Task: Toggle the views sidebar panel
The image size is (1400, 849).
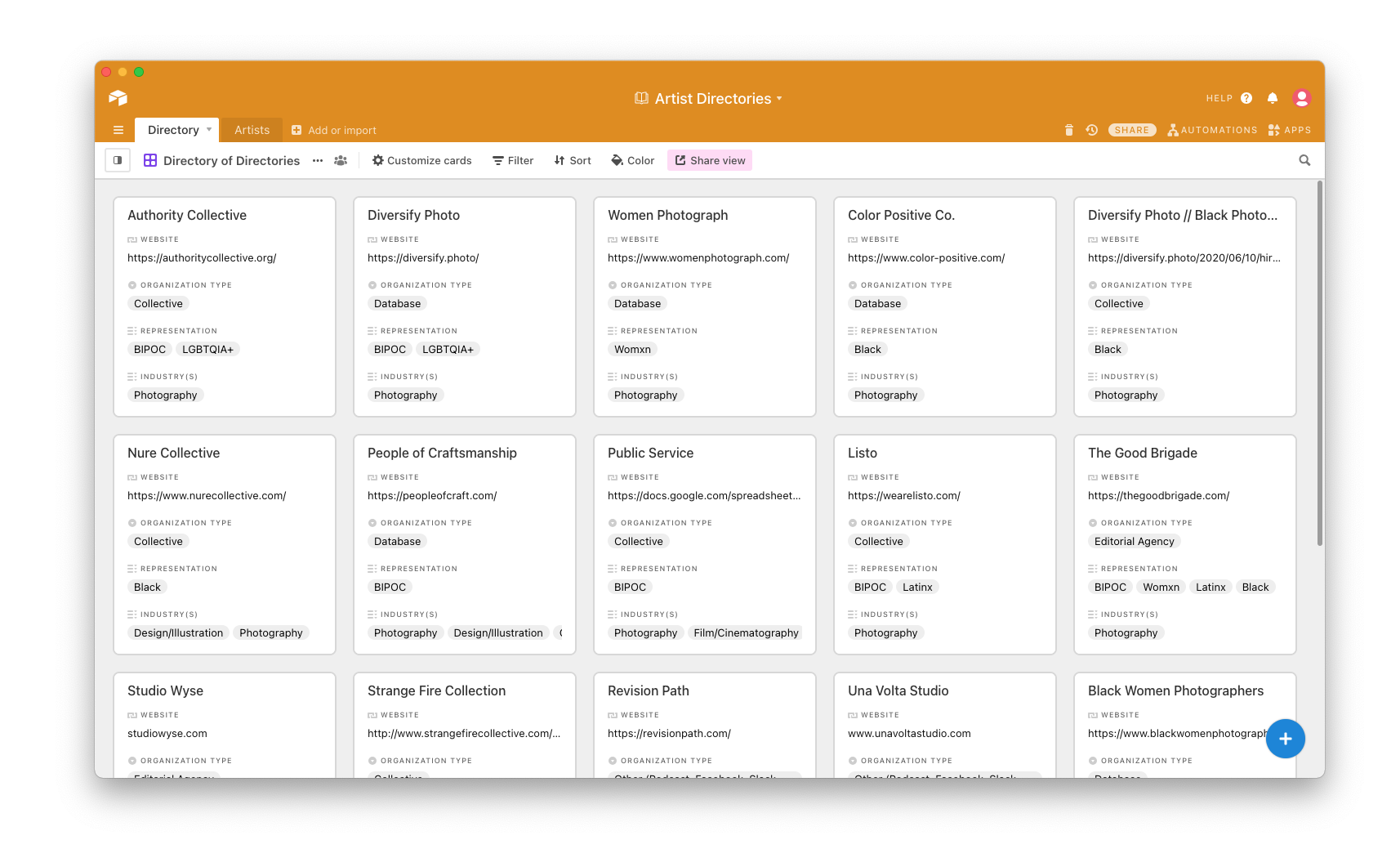Action: point(118,160)
